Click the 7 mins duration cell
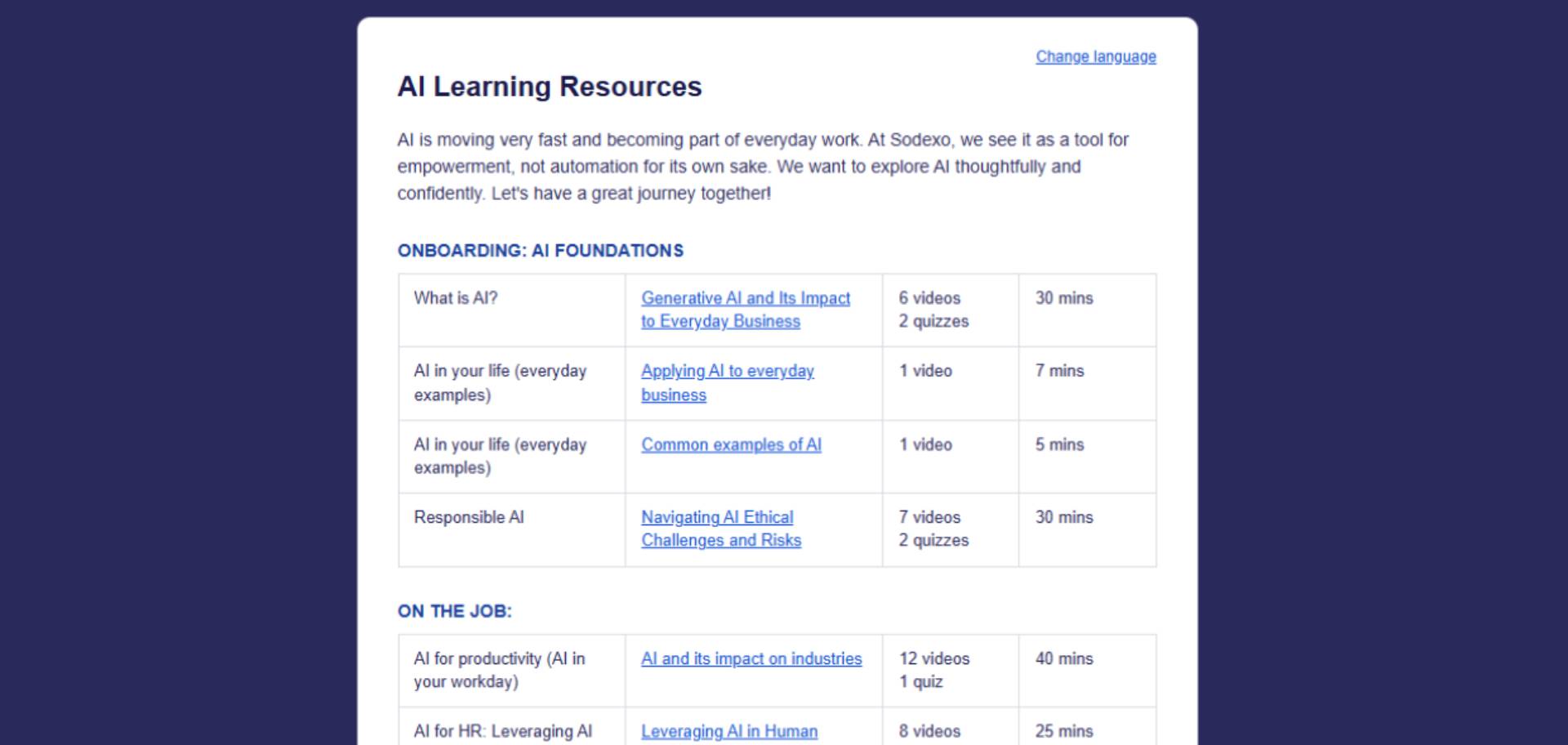The height and width of the screenshot is (745, 1568). [1087, 384]
